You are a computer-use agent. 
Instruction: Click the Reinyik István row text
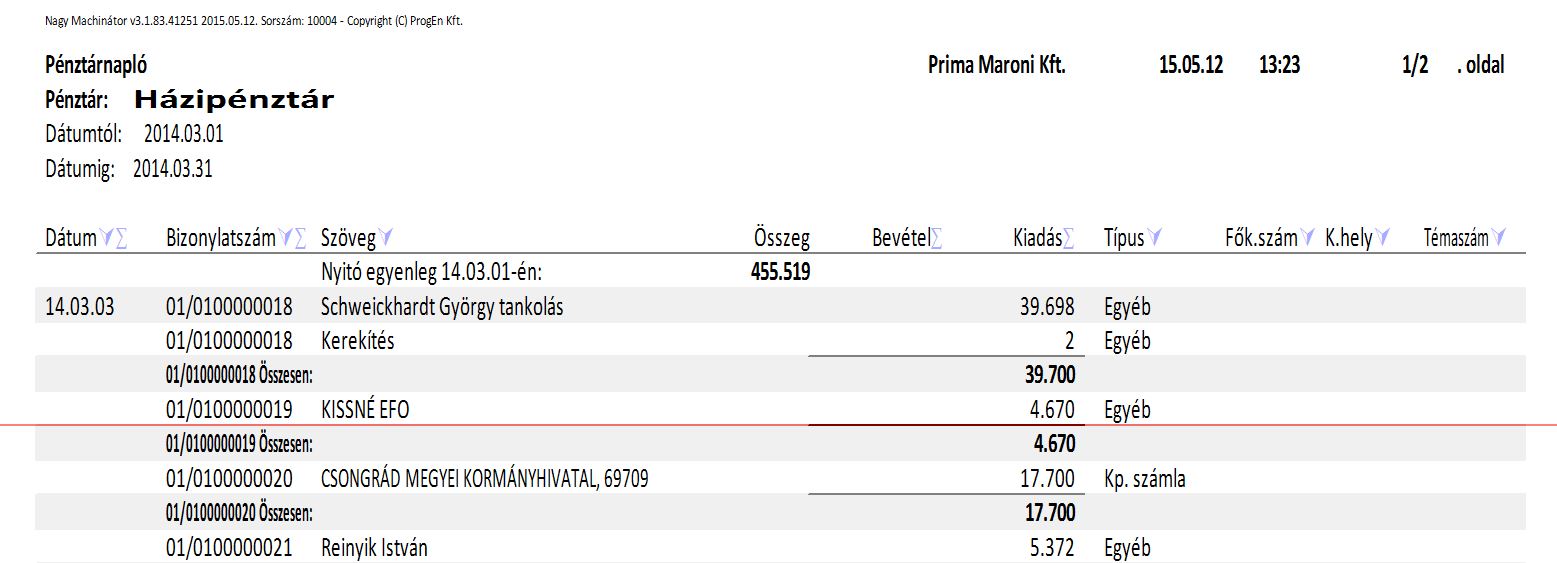pos(374,548)
